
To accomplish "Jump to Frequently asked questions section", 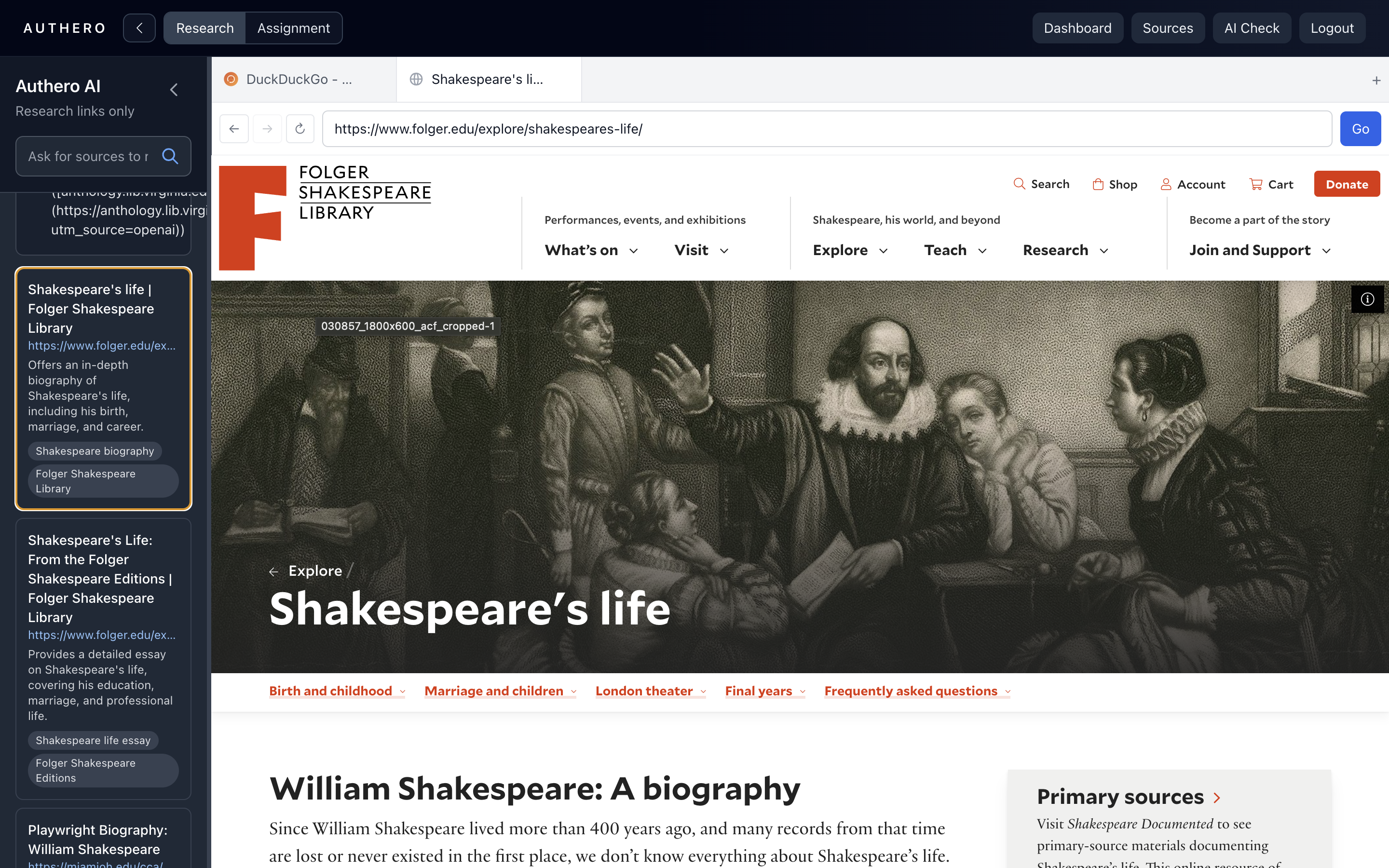I will click(x=917, y=691).
